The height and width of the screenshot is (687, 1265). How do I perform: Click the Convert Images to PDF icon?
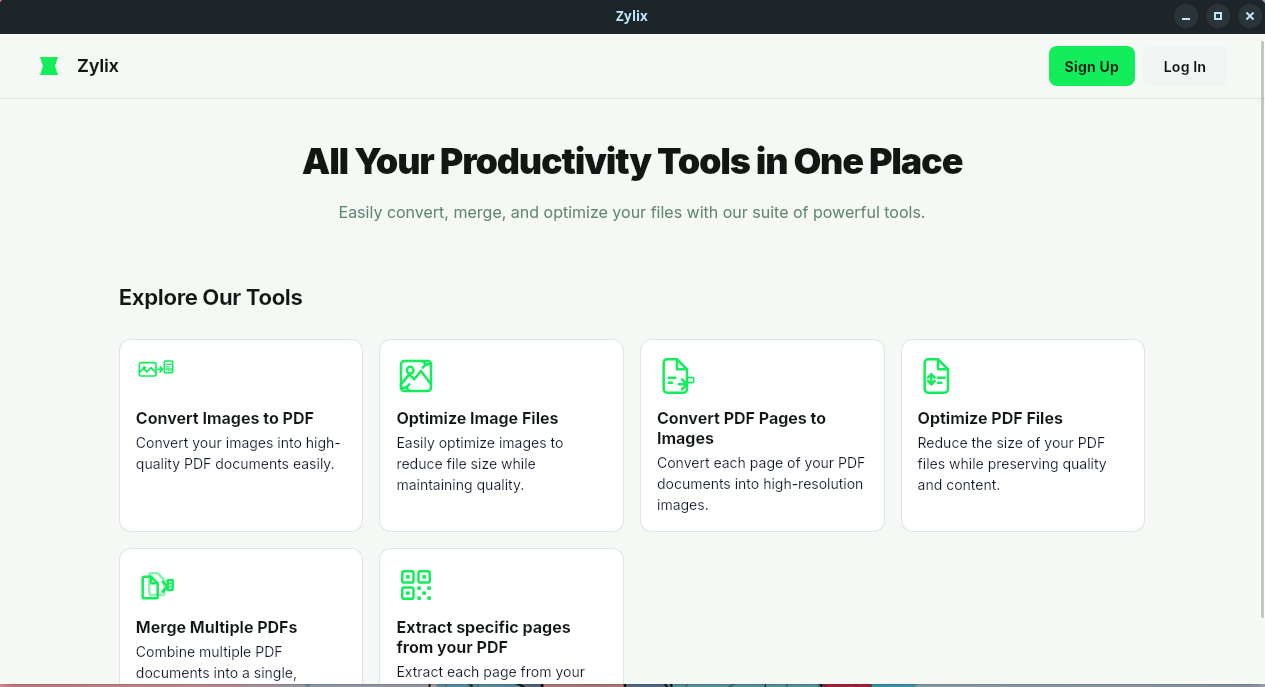click(x=156, y=368)
